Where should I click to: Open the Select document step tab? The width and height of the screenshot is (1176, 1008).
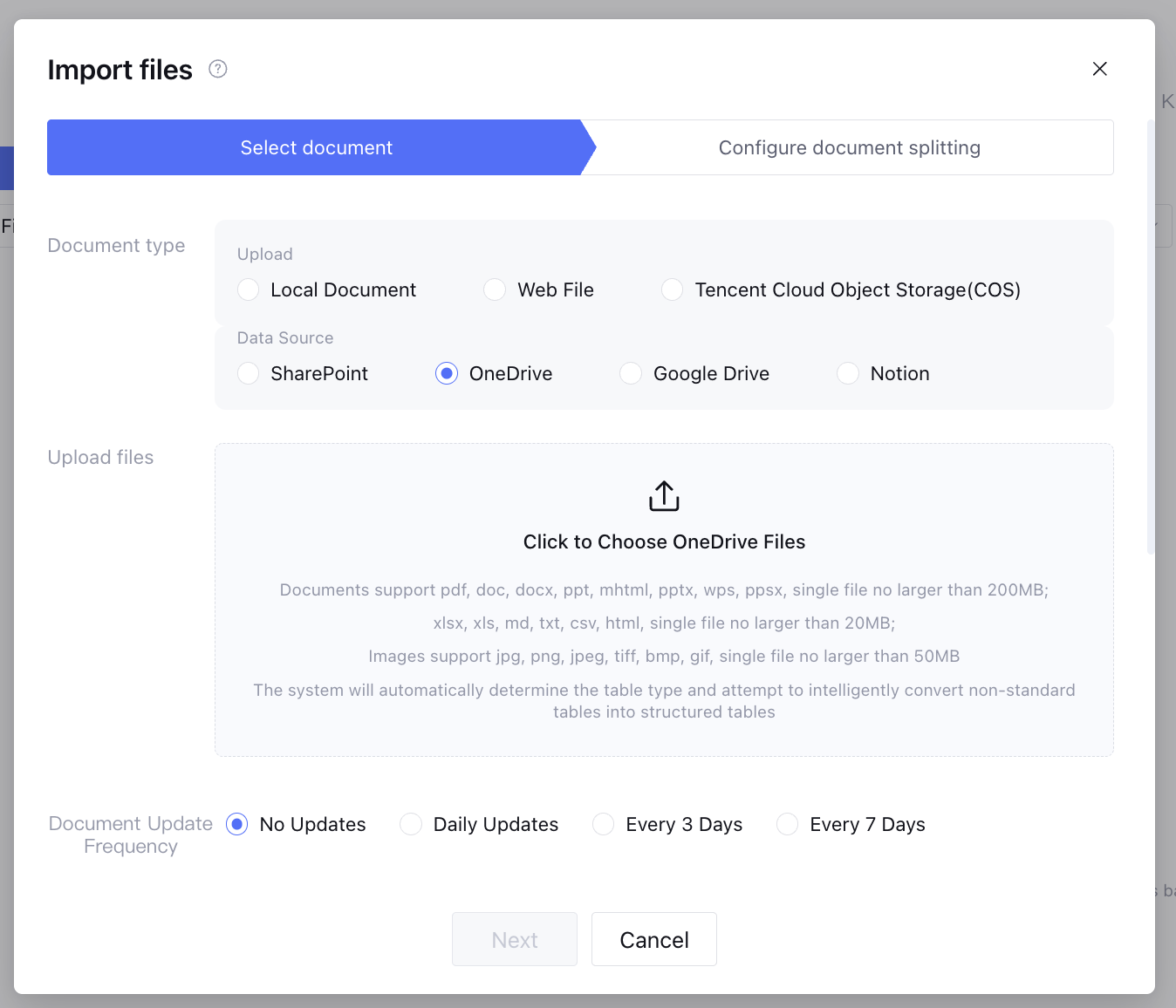(316, 147)
